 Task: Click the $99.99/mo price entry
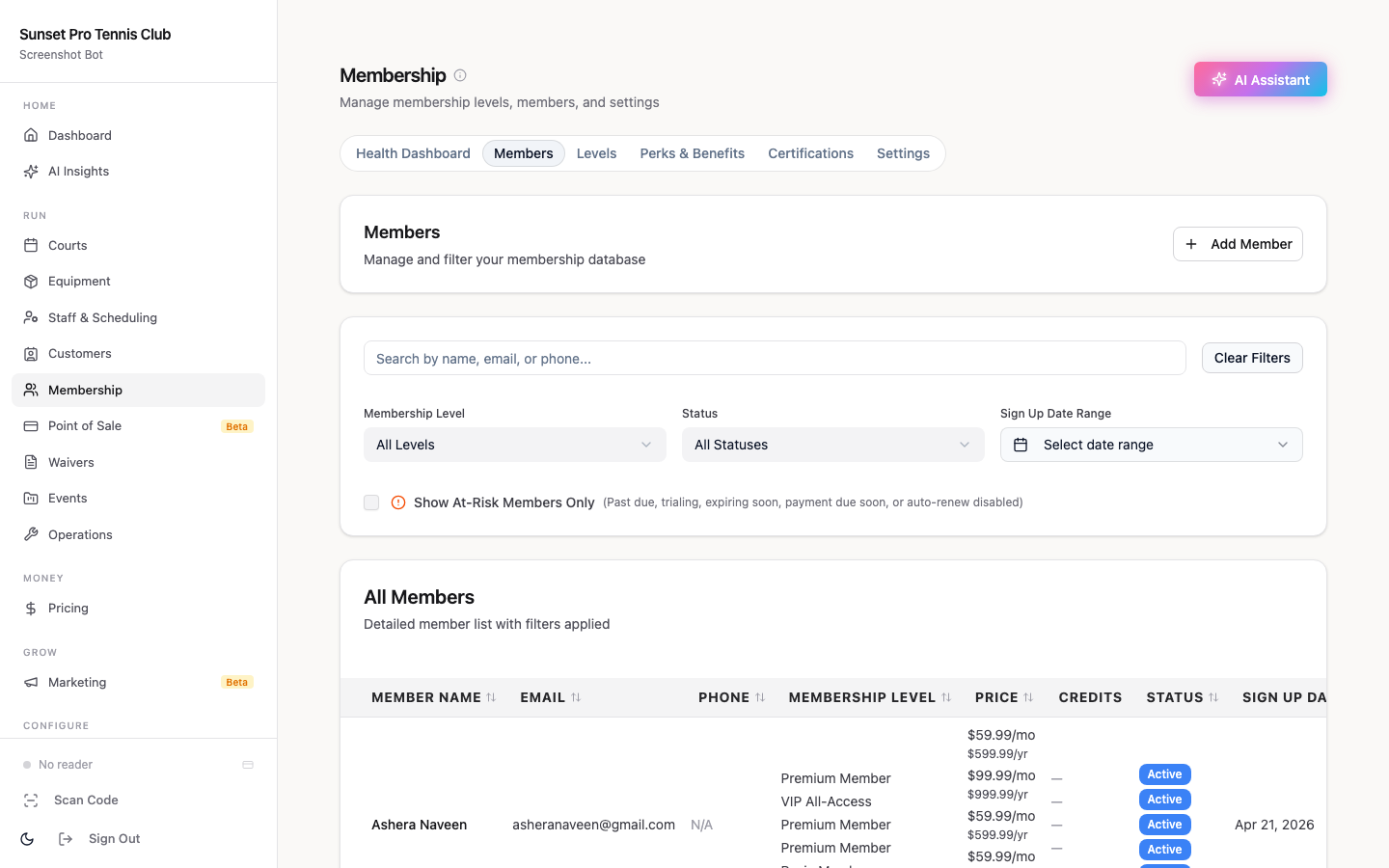pyautogui.click(x=1001, y=775)
